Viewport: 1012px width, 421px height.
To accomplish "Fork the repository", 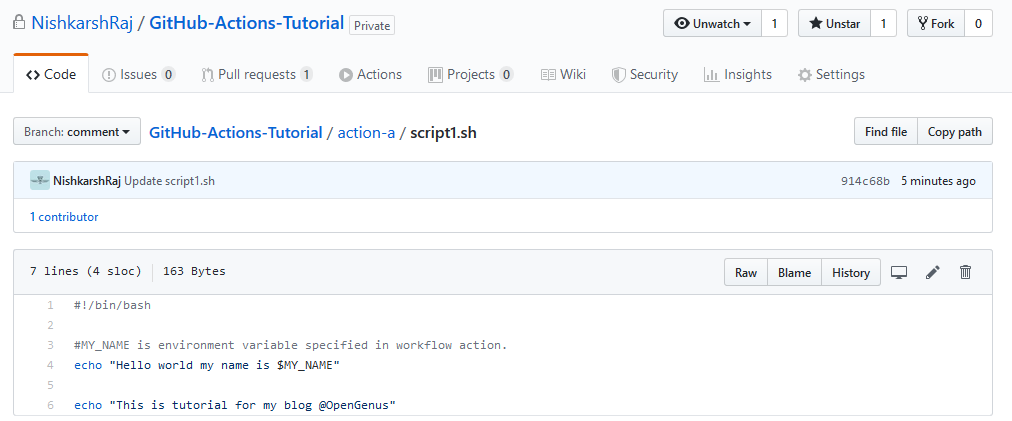I will pos(936,24).
